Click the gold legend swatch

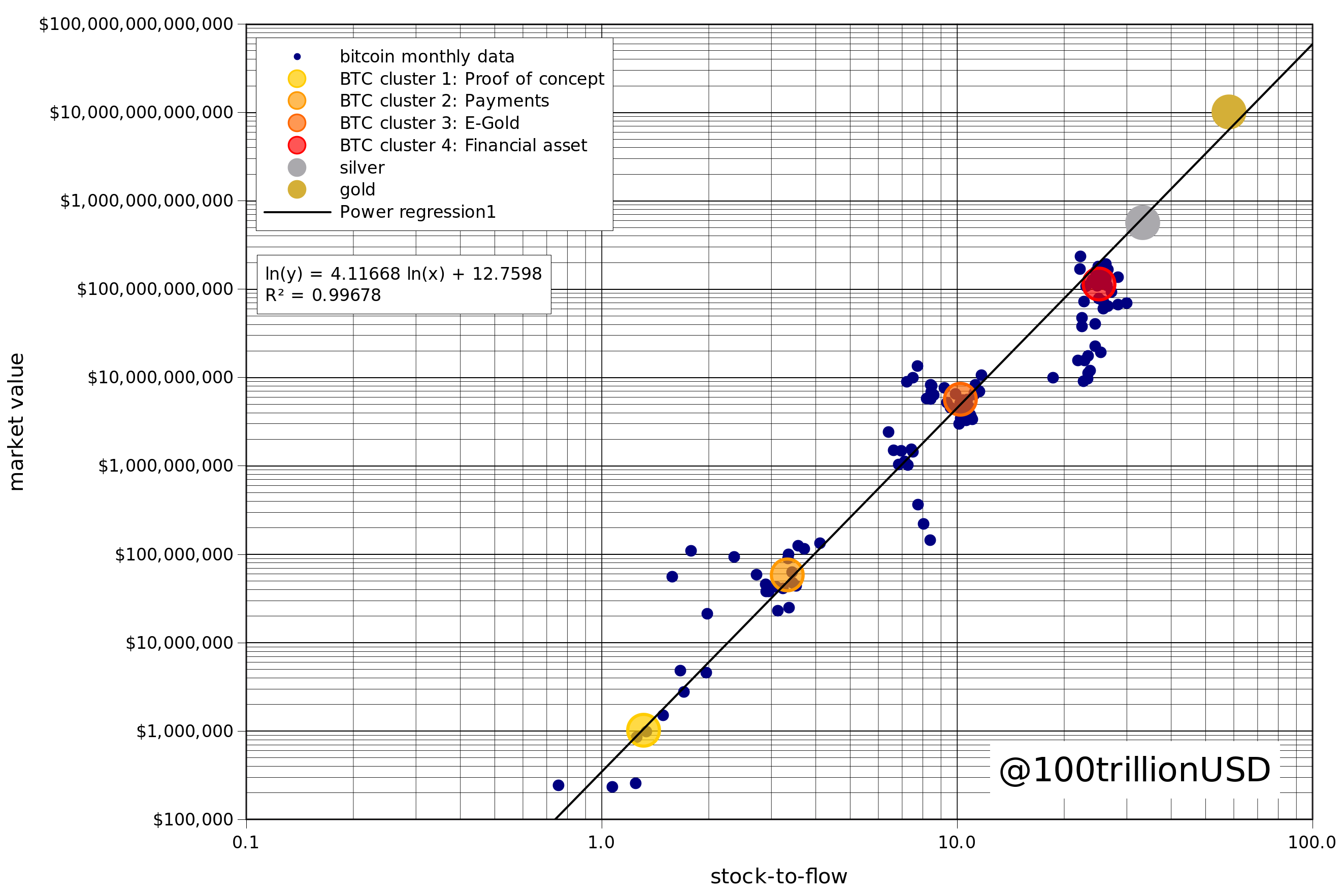(x=297, y=190)
